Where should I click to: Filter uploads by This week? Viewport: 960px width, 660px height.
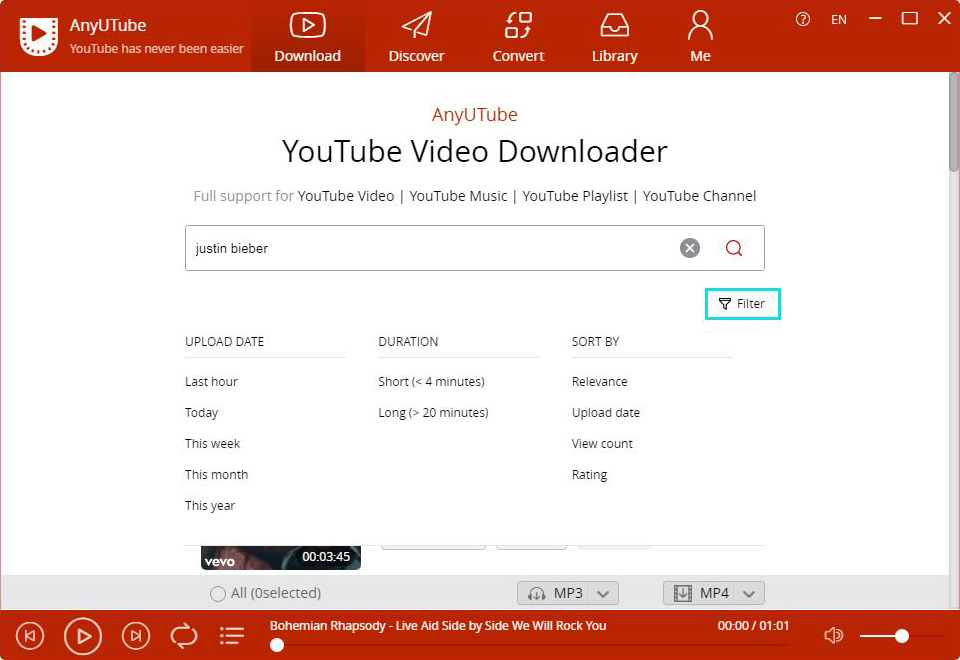(212, 443)
